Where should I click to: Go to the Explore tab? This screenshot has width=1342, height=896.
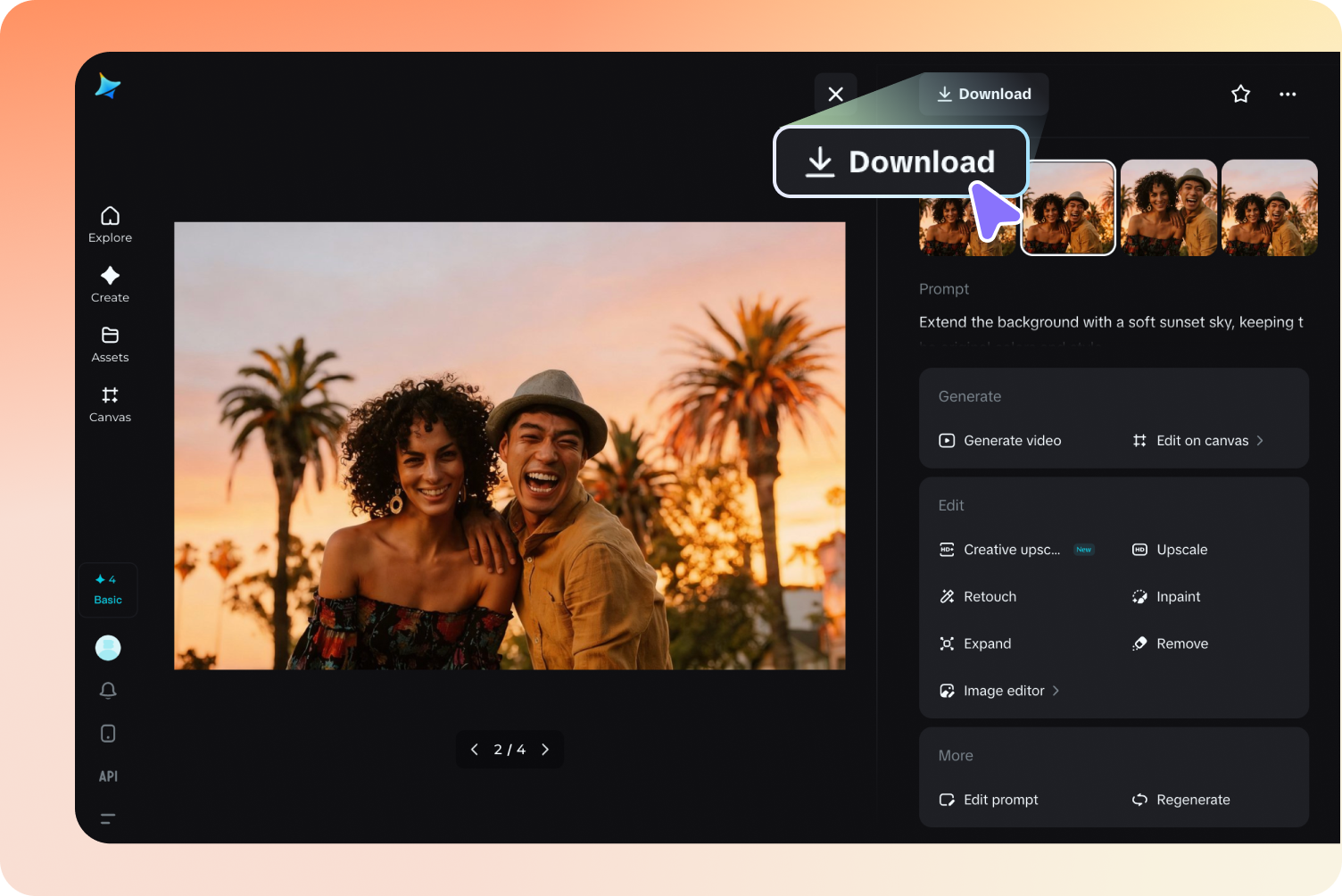pos(110,223)
